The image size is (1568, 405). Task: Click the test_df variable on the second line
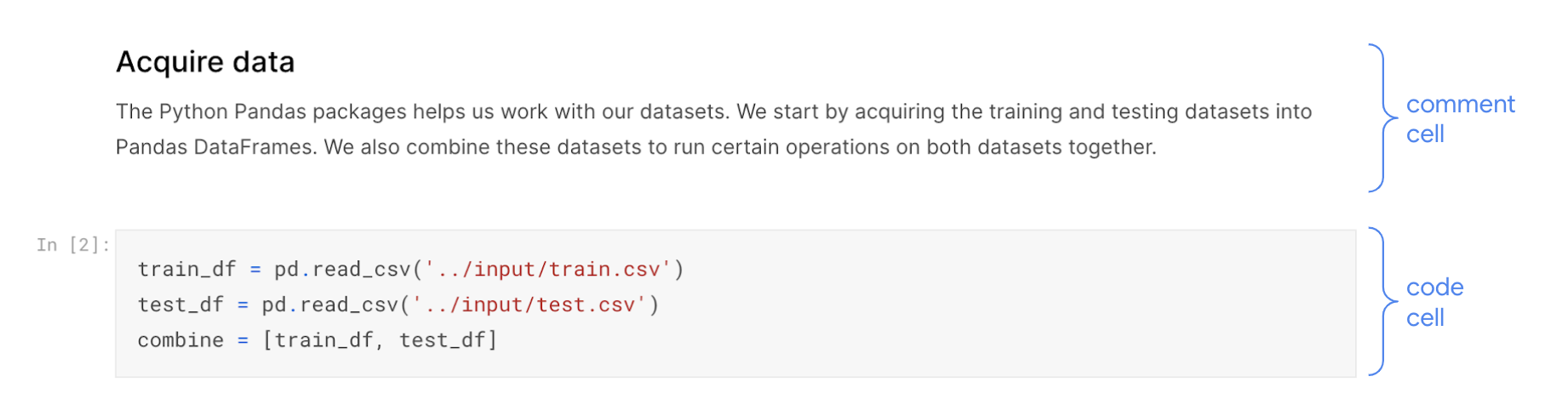click(180, 305)
